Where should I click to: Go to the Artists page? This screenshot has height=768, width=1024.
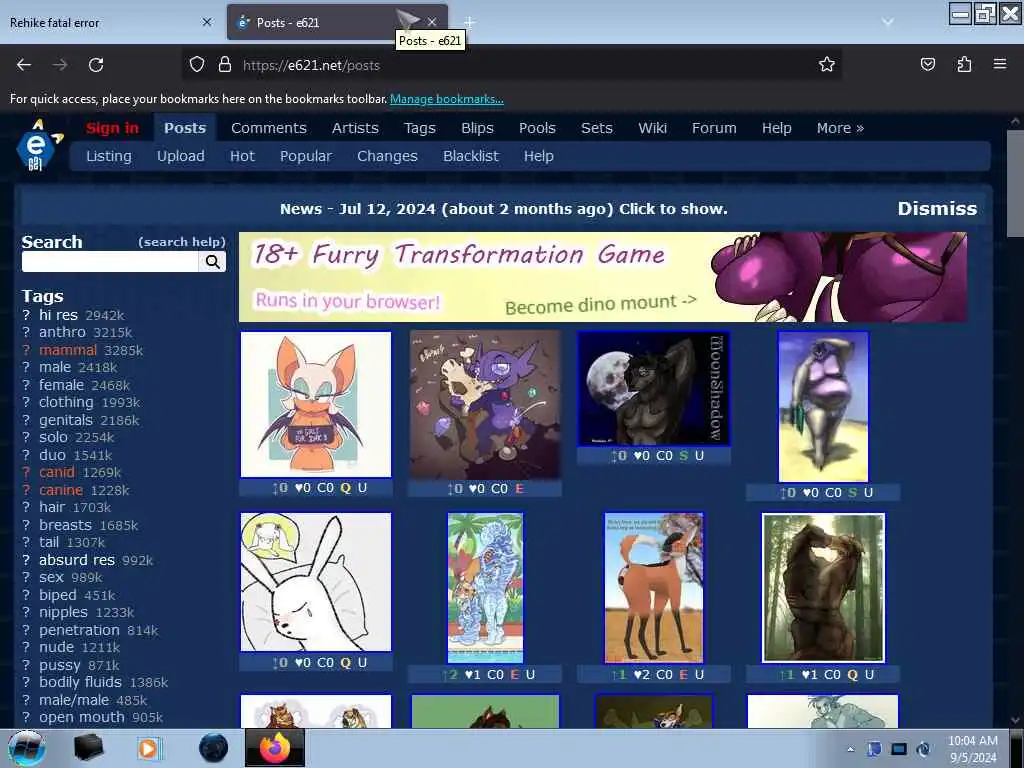pos(355,128)
